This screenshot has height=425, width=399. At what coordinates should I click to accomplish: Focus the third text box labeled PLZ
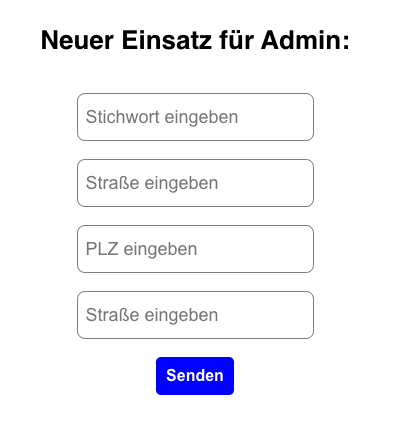(x=195, y=249)
